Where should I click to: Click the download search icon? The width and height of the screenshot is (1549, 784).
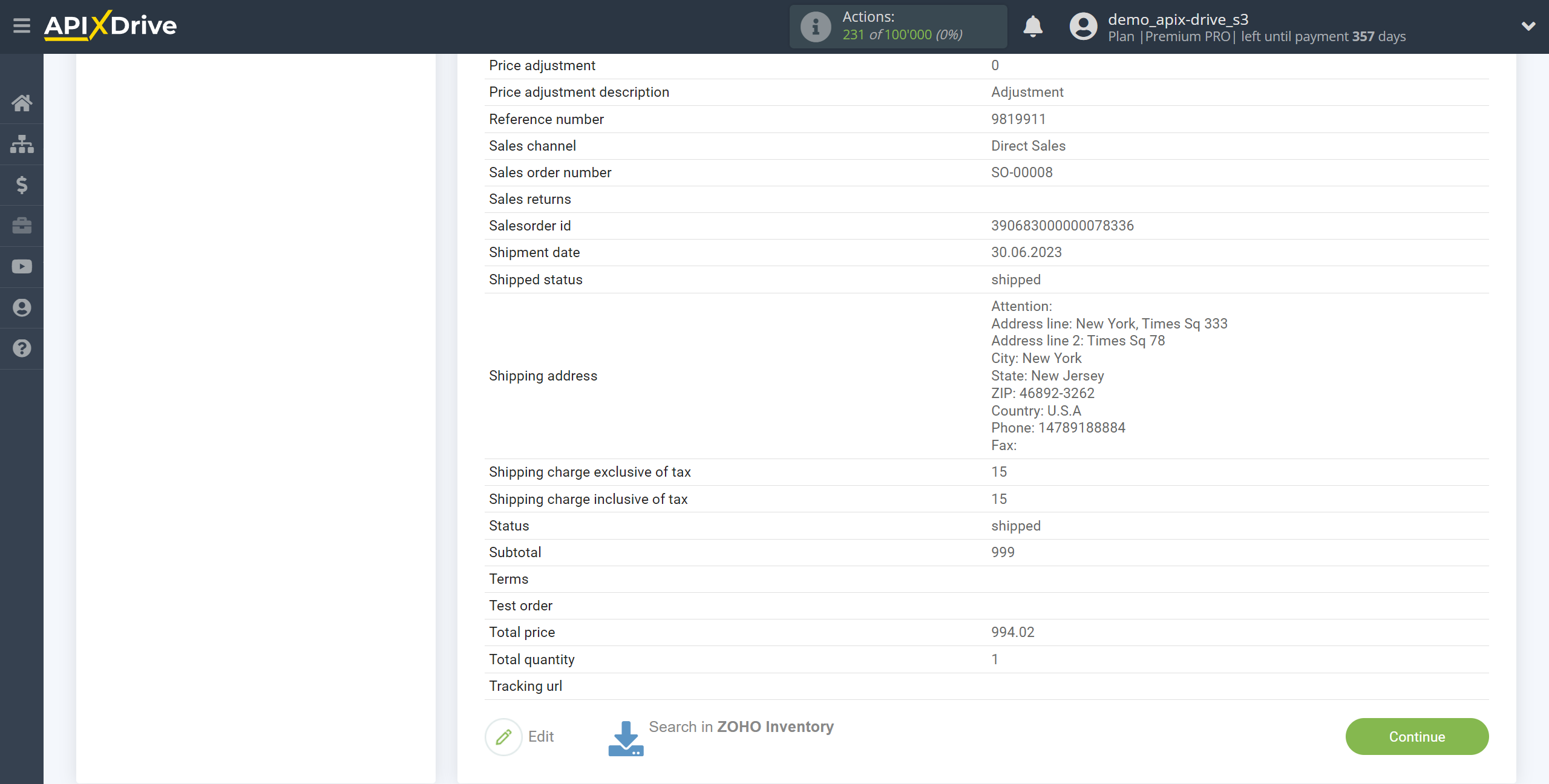point(626,738)
